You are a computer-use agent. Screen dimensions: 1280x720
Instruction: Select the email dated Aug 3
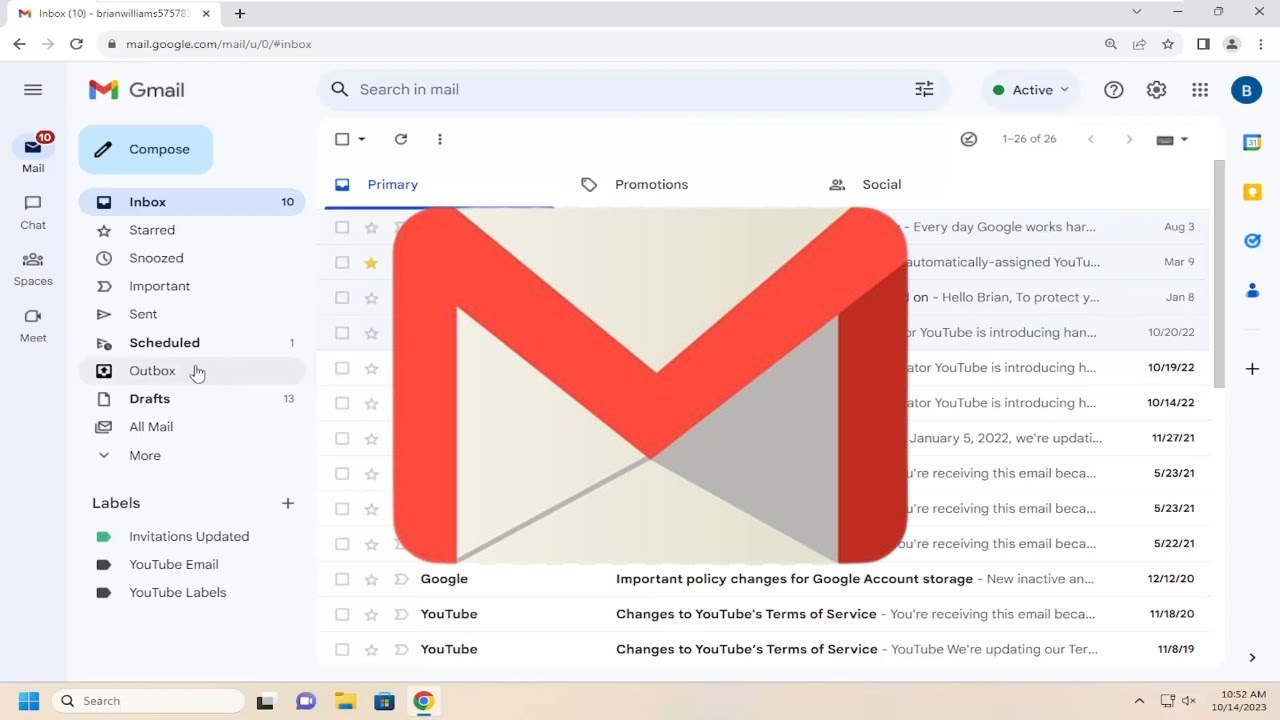coord(342,227)
